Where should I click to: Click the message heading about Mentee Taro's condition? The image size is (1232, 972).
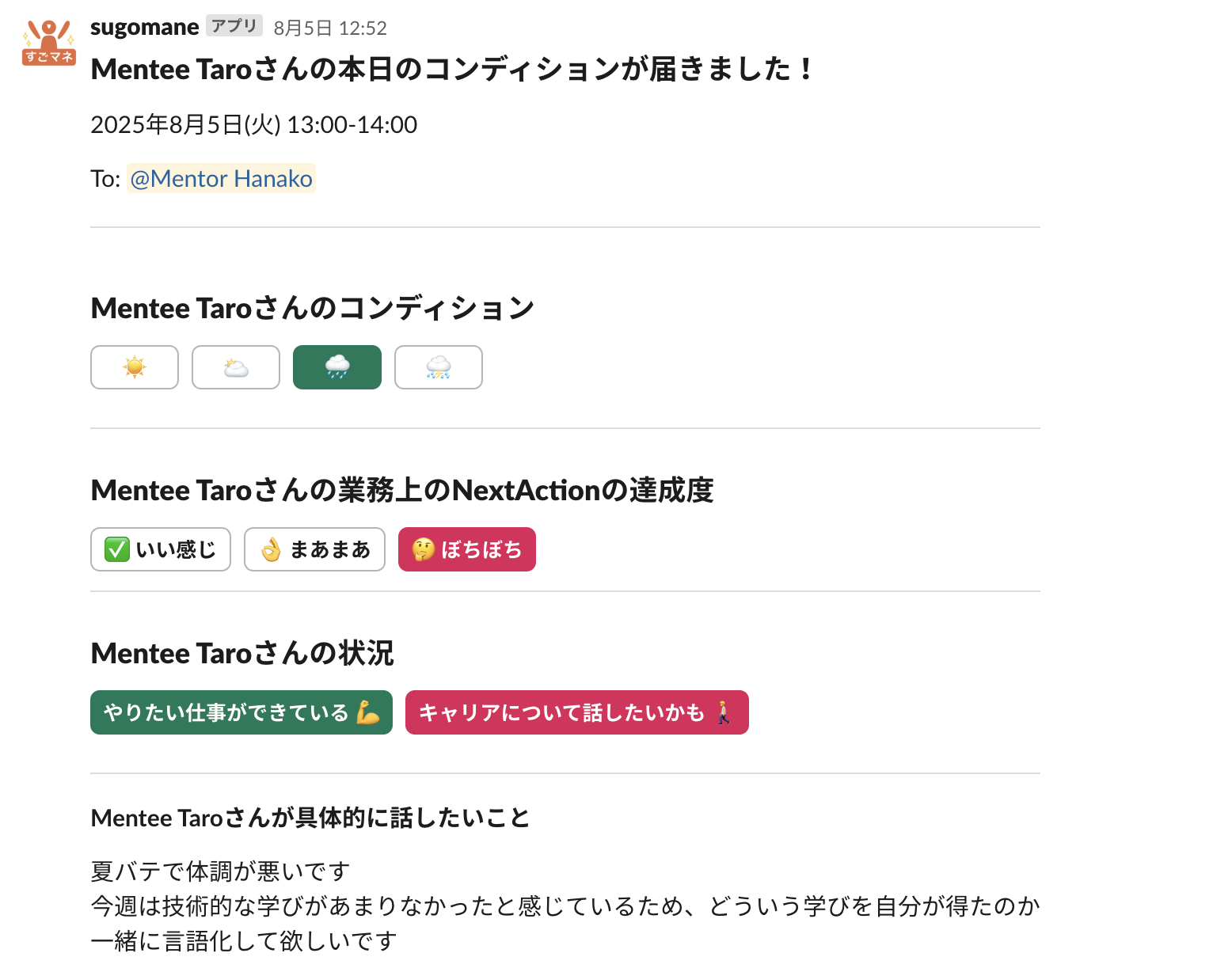tap(451, 69)
